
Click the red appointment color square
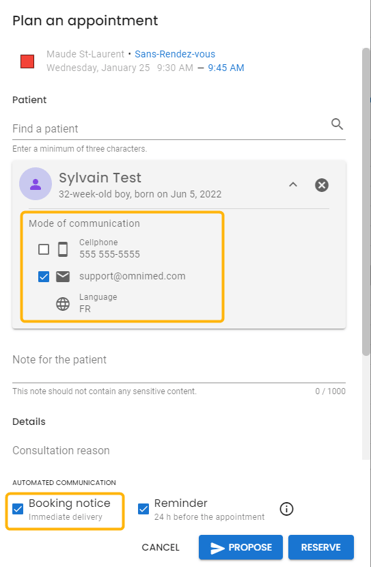coord(27,61)
